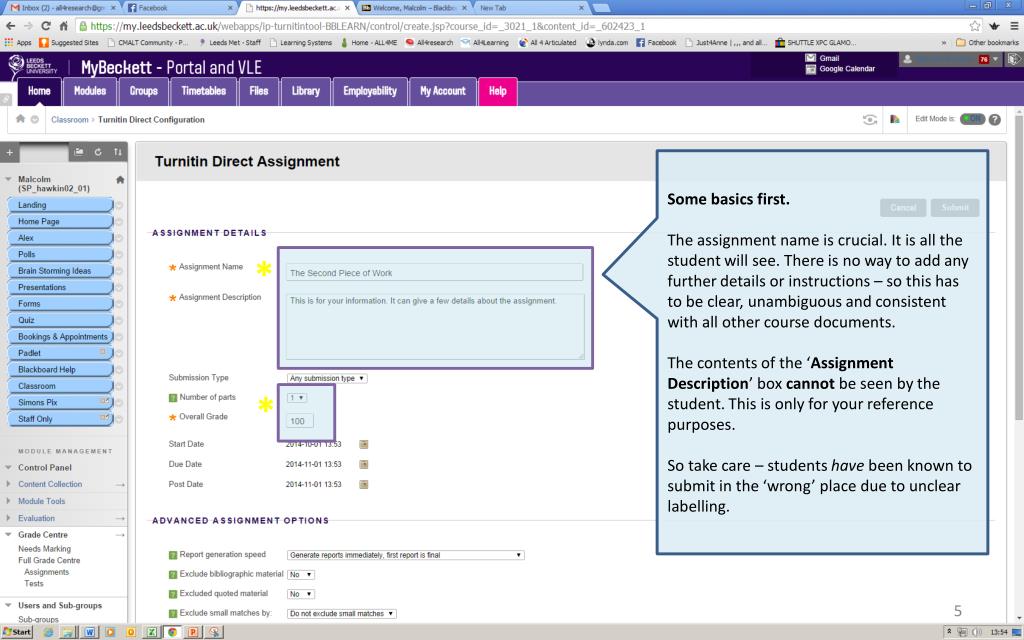
Task: Switch to the Employability tab
Action: [370, 91]
